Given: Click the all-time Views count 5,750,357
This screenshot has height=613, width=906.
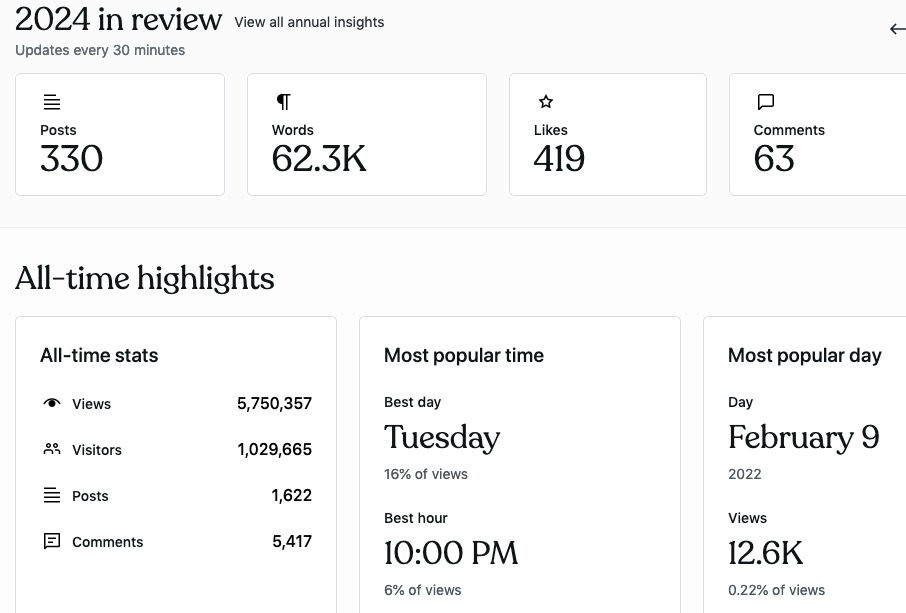Looking at the screenshot, I should pyautogui.click(x=274, y=404).
